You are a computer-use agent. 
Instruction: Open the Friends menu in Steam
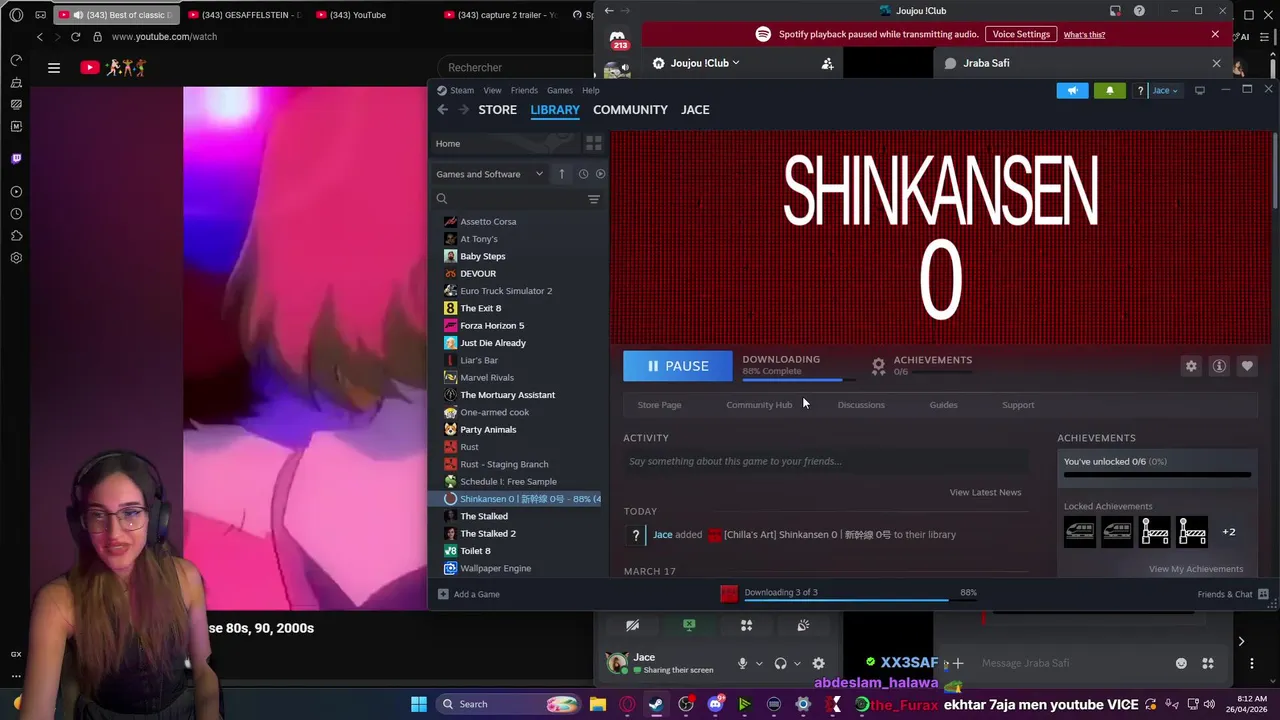tap(524, 90)
